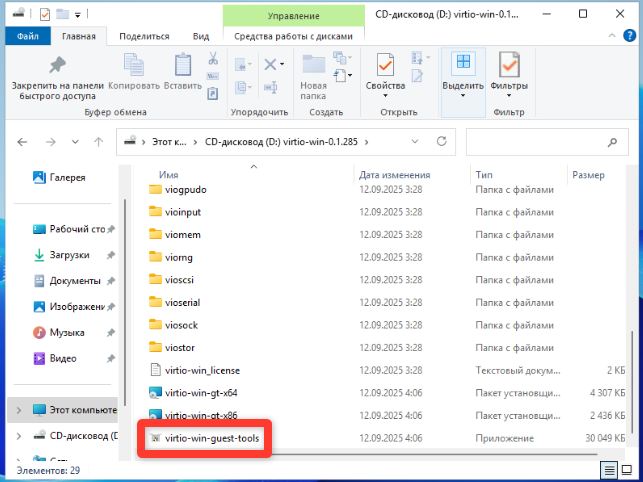Click the Refresh button beside the address bar
The image size is (643, 482).
[x=443, y=142]
